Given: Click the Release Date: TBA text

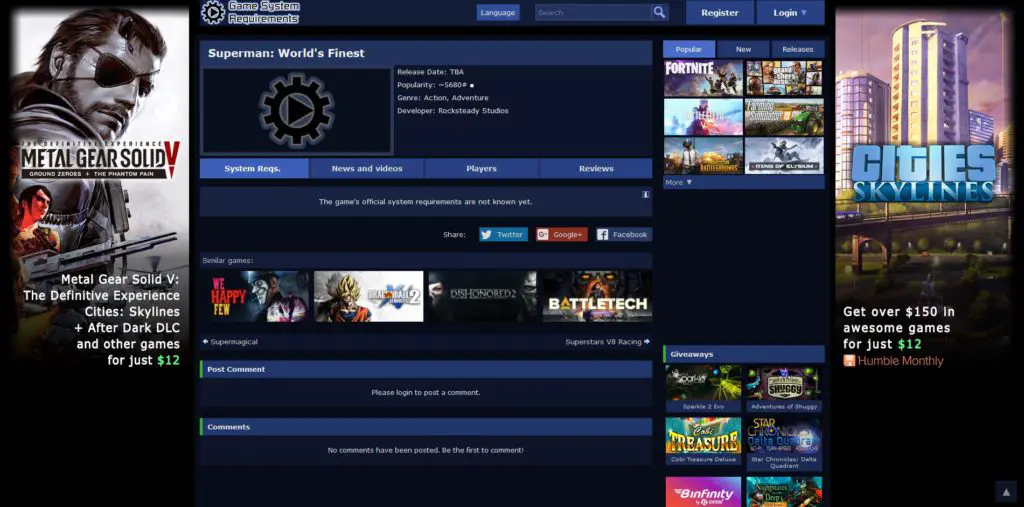Looking at the screenshot, I should pos(430,72).
